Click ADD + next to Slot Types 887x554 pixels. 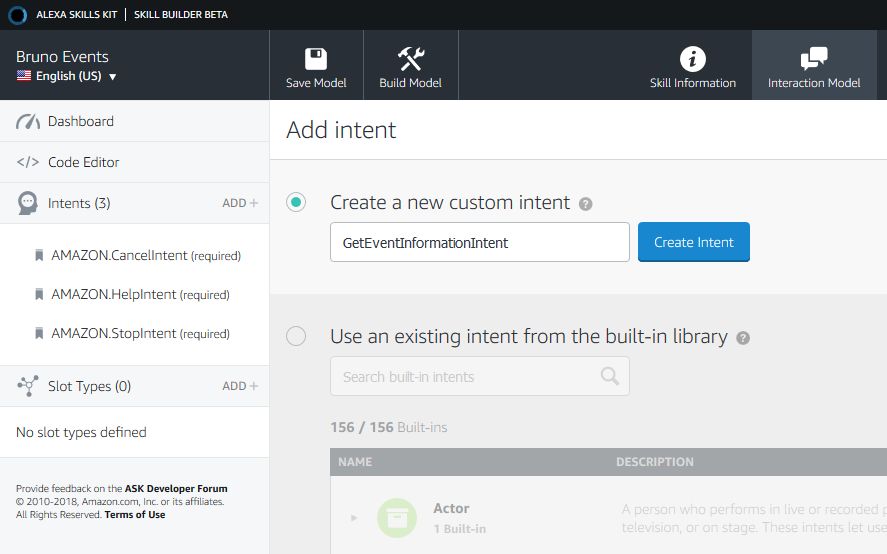240,386
